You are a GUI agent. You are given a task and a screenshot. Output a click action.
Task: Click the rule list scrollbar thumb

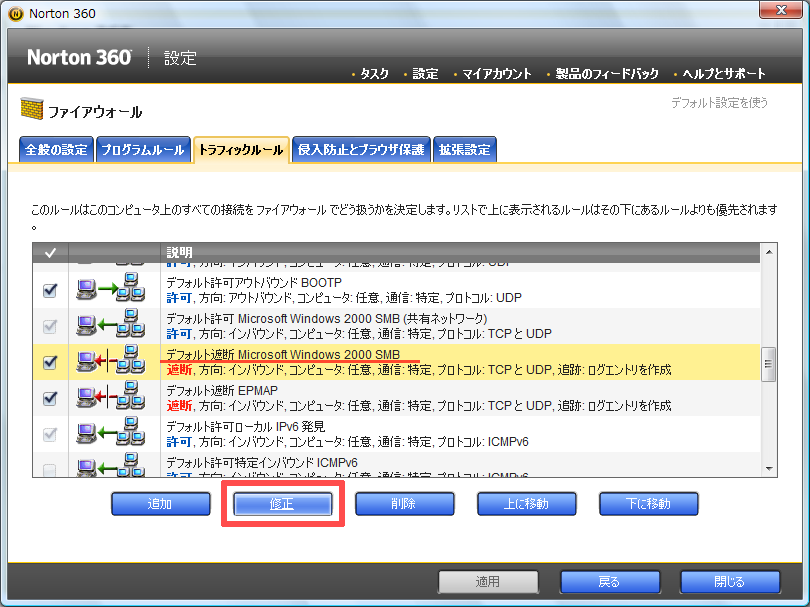coord(768,363)
